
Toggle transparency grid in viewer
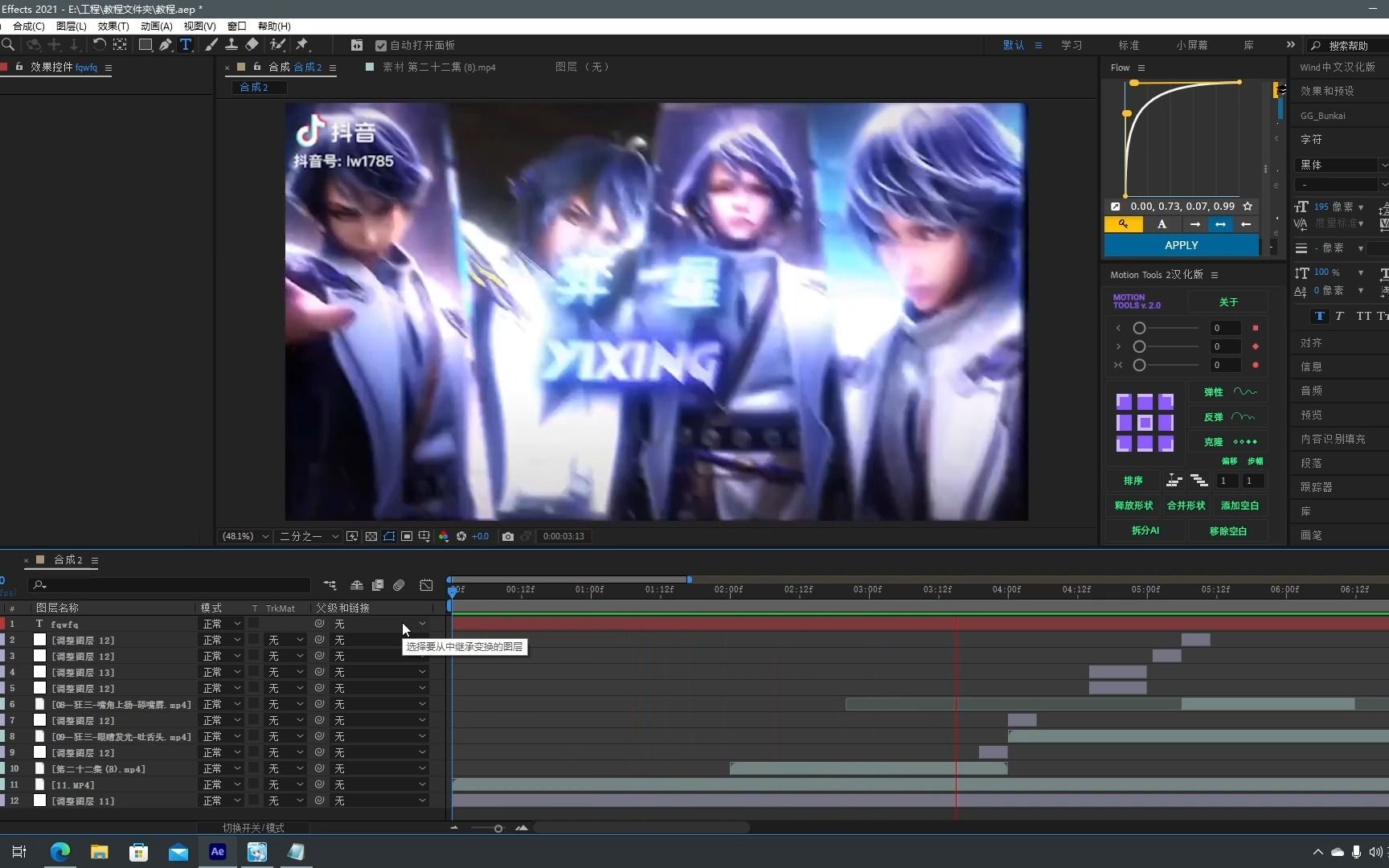[371, 536]
